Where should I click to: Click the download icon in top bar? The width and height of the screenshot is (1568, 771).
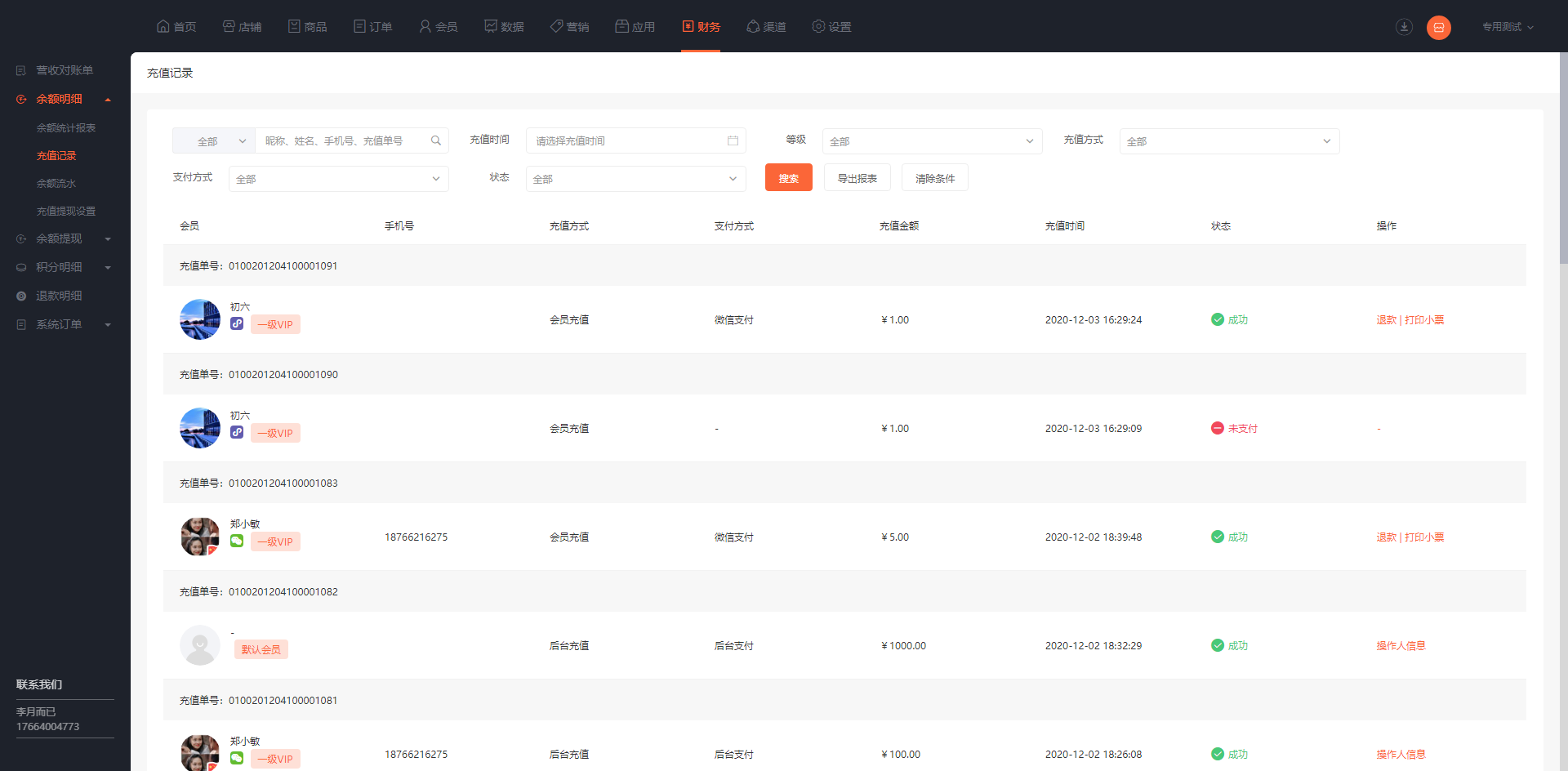click(x=1404, y=27)
